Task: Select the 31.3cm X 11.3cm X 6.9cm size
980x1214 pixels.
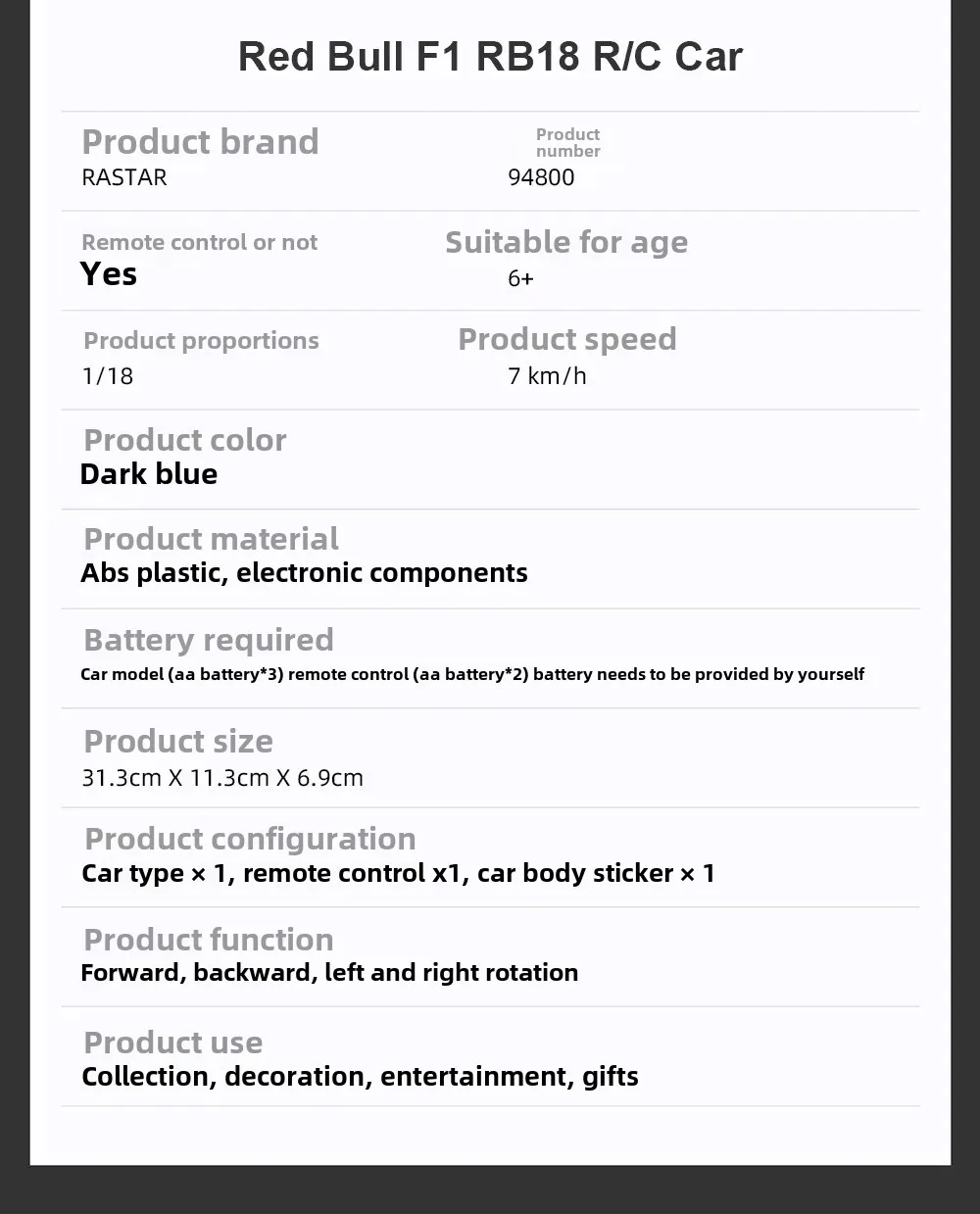Action: pos(222,778)
